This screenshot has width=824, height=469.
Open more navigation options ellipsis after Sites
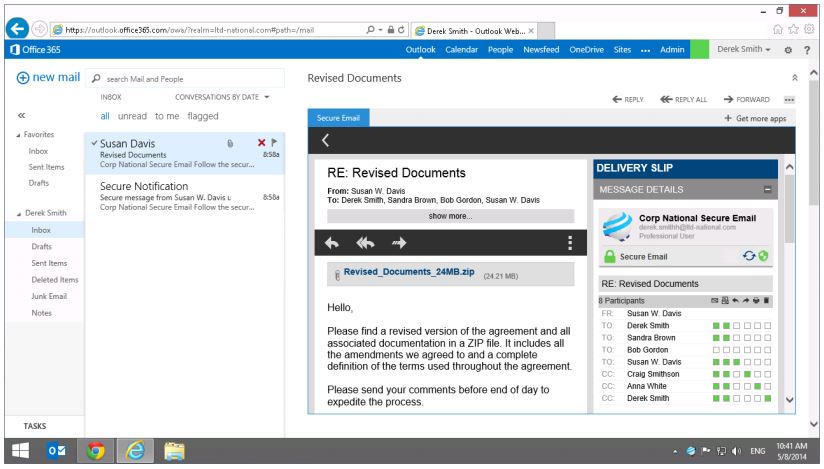645,50
